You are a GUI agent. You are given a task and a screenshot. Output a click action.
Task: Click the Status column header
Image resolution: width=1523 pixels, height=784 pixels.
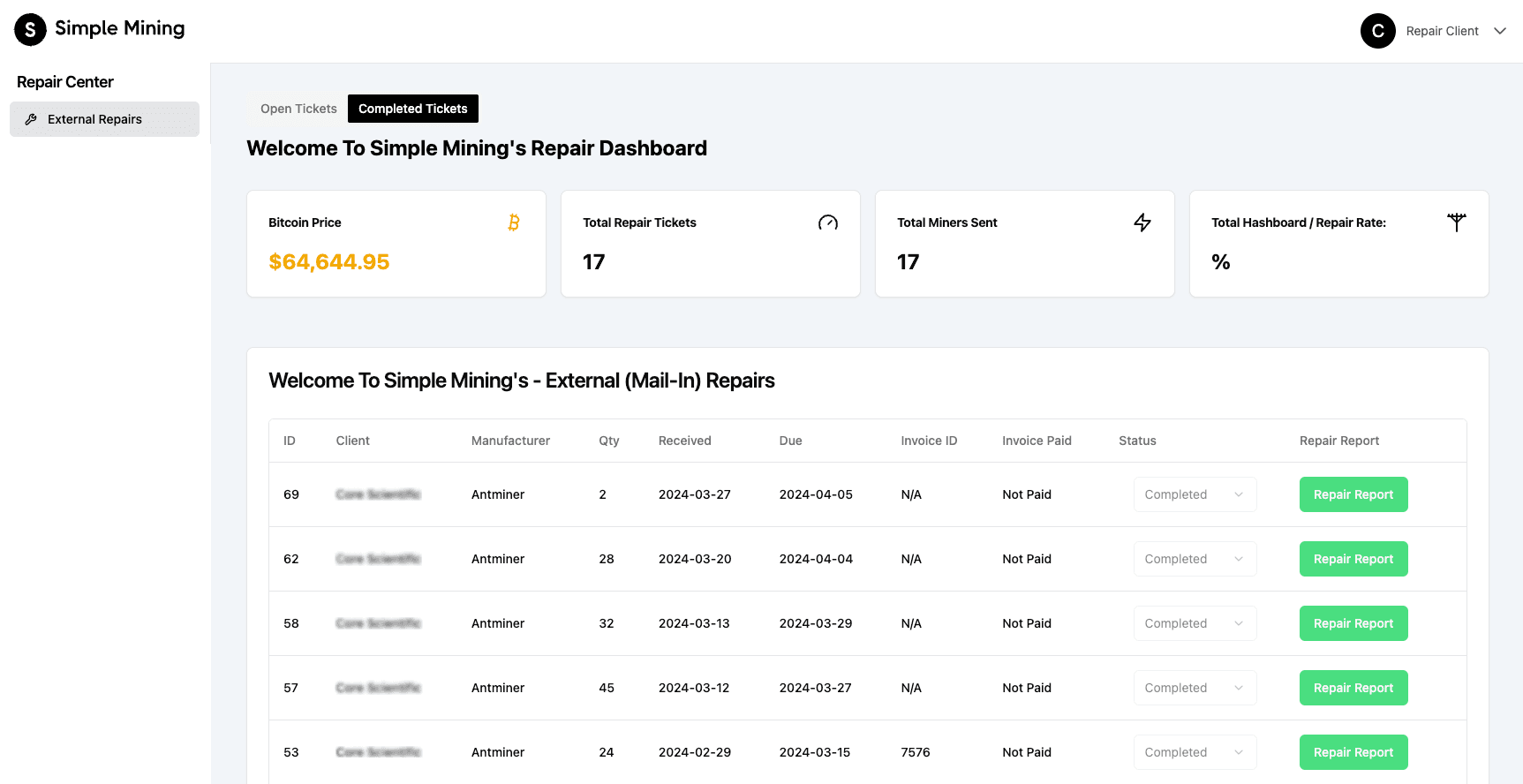[x=1137, y=441]
